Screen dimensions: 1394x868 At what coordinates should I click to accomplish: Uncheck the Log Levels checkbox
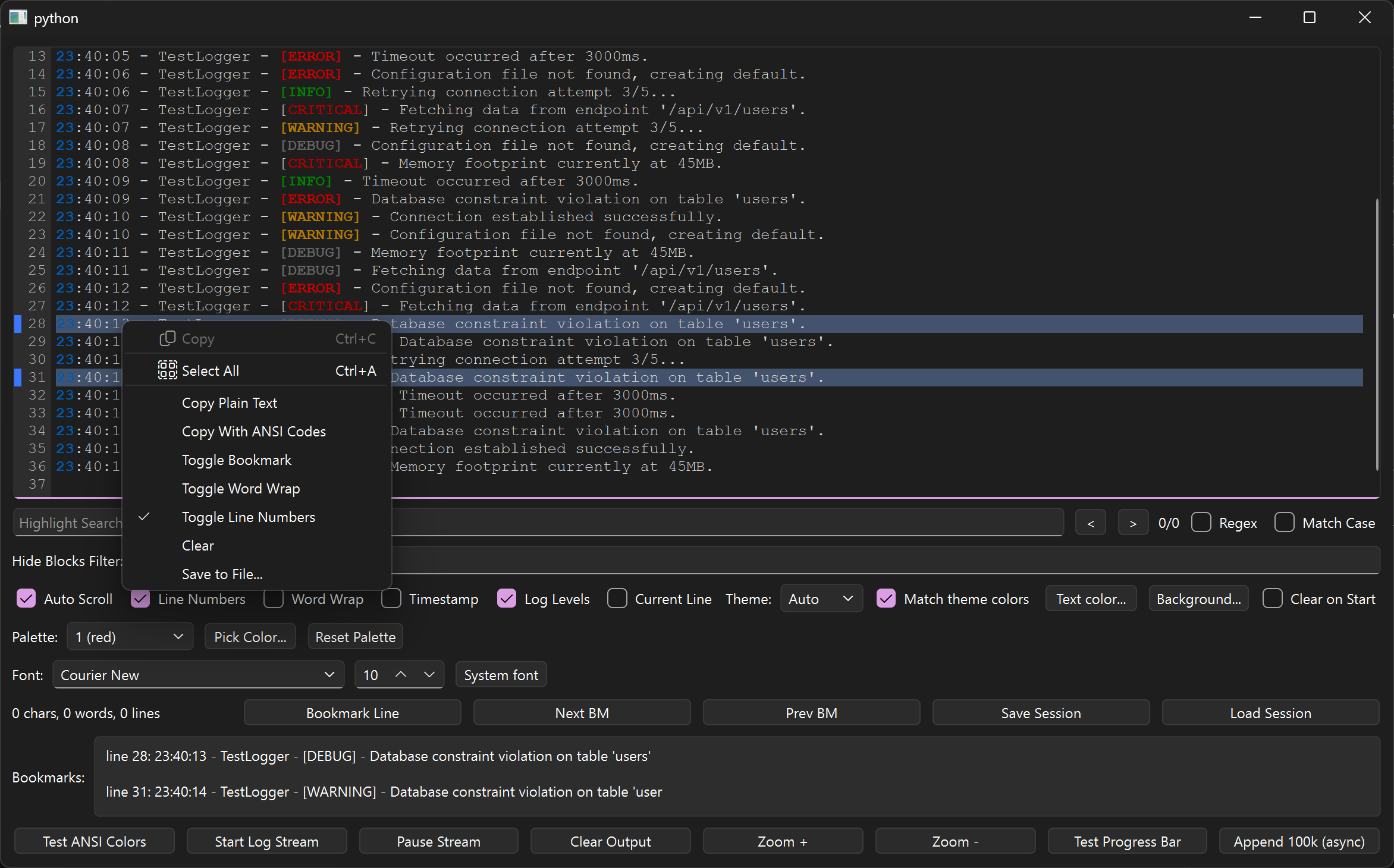click(507, 599)
